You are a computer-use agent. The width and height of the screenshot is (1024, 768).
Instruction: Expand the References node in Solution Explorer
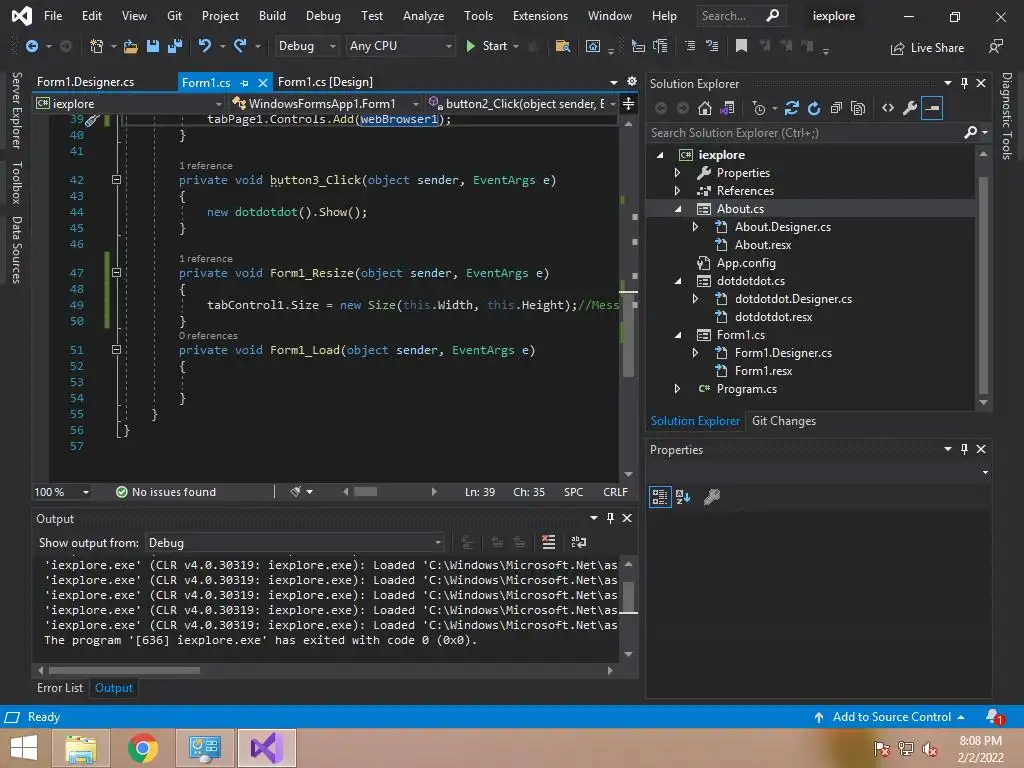(678, 191)
